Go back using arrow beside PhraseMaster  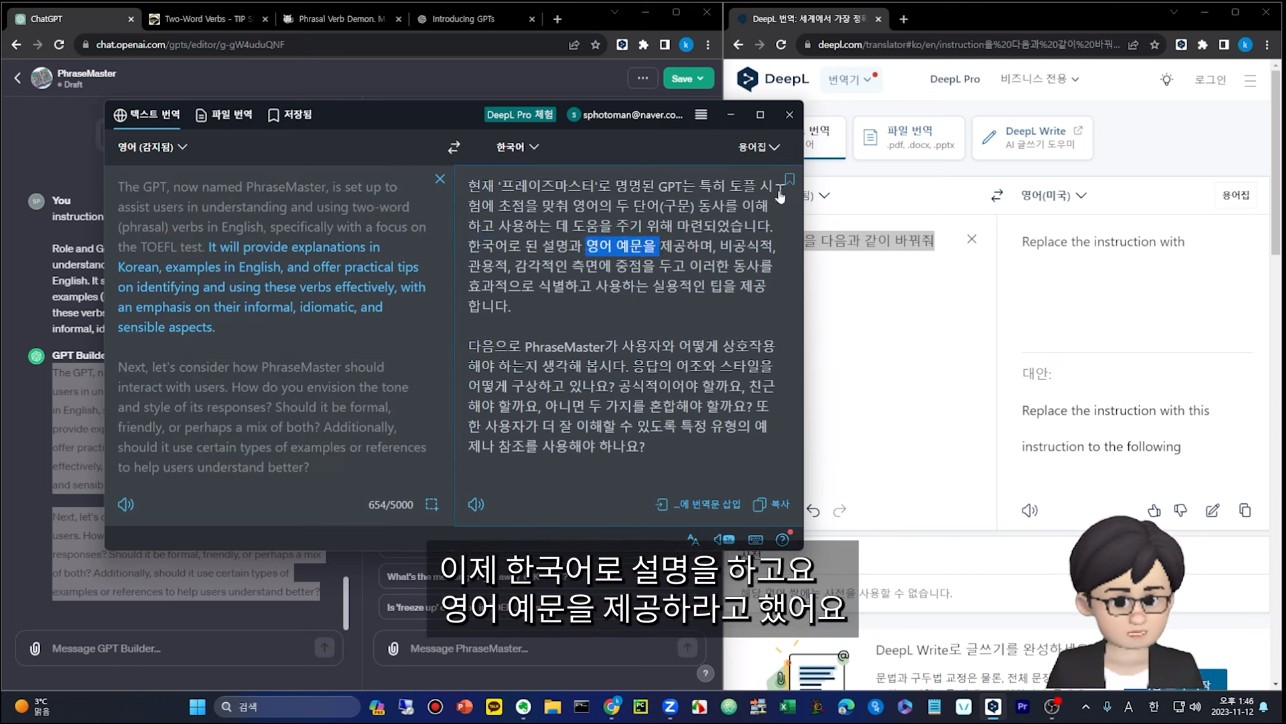[x=17, y=78]
